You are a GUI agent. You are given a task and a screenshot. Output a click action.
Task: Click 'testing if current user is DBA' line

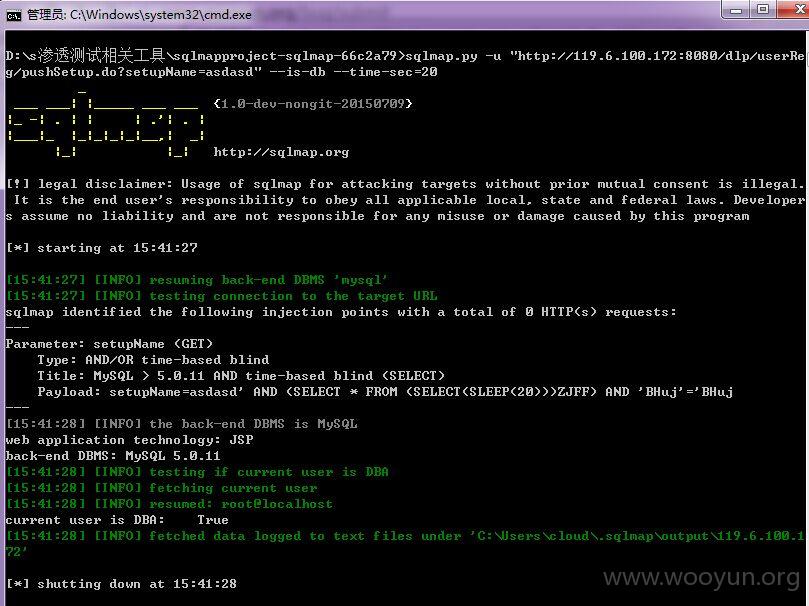click(x=197, y=472)
